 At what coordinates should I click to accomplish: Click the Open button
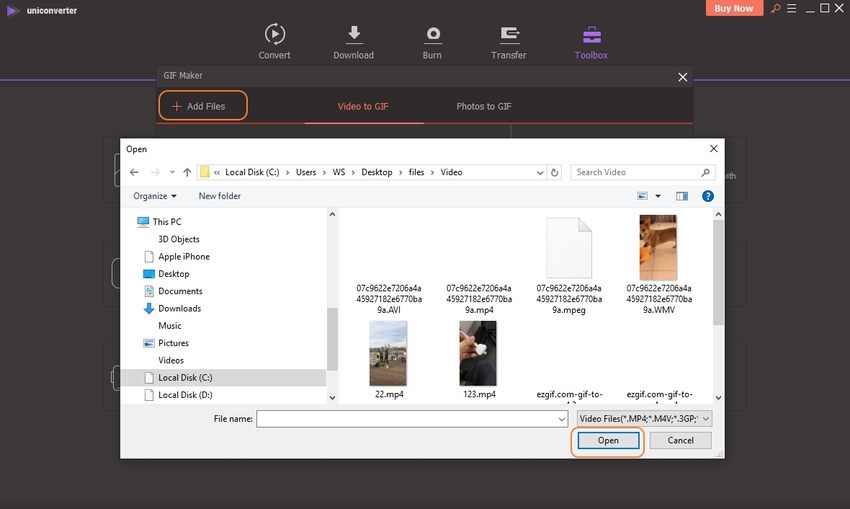608,440
